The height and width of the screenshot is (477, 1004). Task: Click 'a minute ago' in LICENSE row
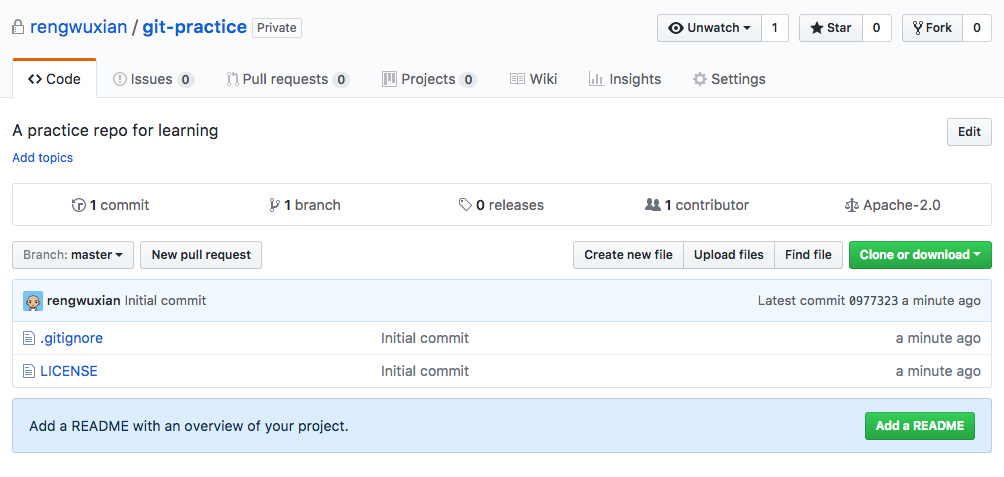pyautogui.click(x=938, y=371)
